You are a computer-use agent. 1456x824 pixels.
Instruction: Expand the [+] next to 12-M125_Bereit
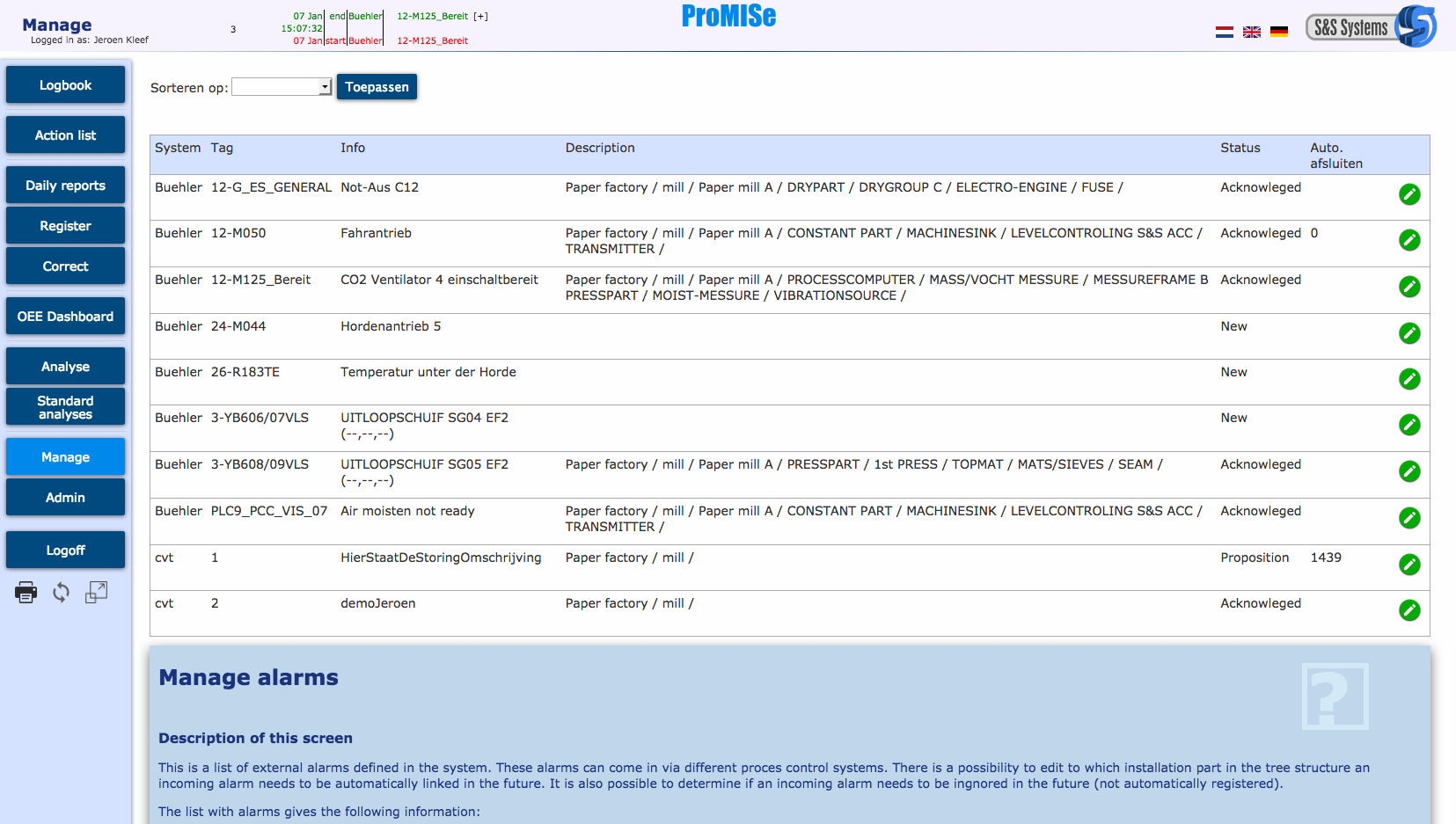click(x=480, y=16)
